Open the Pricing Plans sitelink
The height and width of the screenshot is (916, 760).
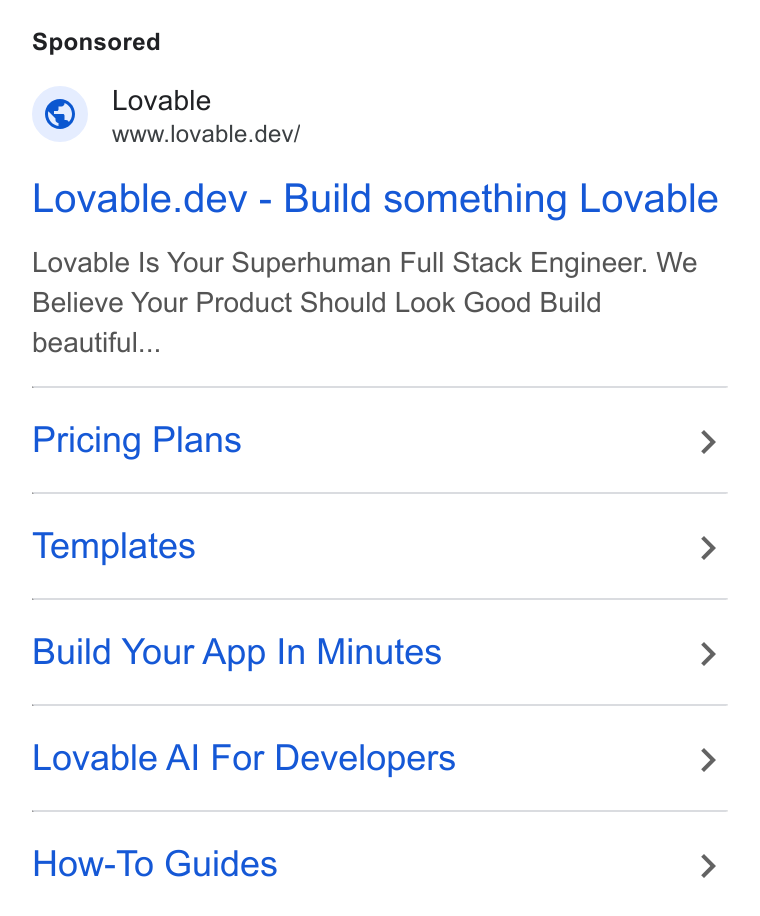(137, 440)
